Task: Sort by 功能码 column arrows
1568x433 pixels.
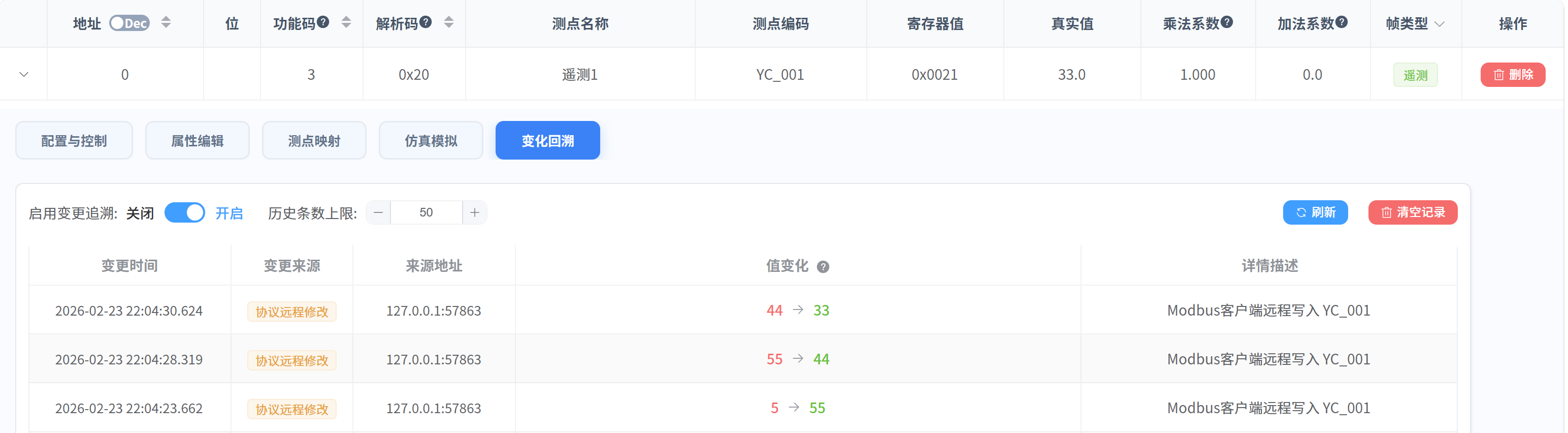Action: coord(346,22)
